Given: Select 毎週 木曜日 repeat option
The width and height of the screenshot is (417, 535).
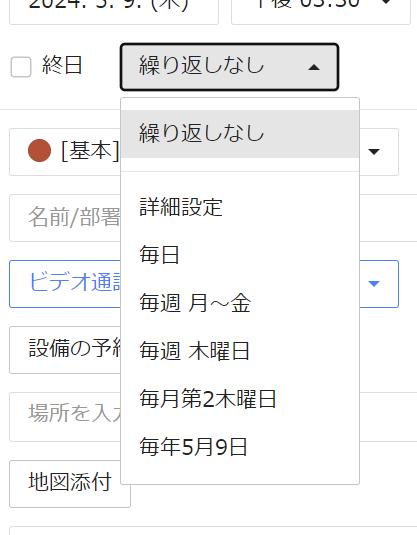Looking at the screenshot, I should [x=240, y=351].
